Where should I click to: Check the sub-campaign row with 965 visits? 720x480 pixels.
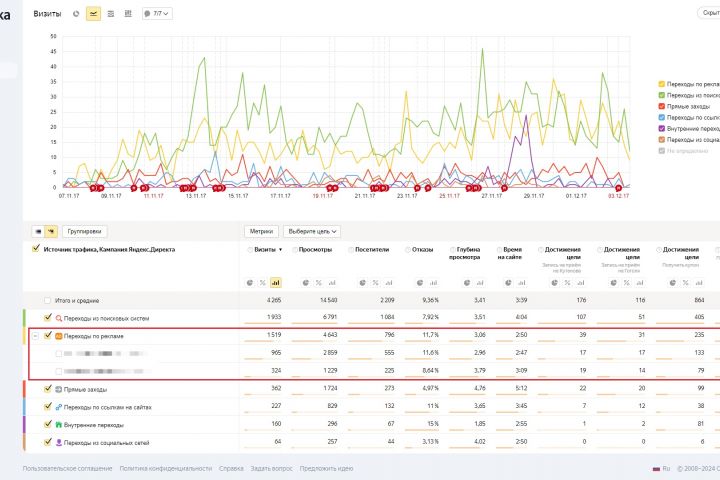coord(59,354)
